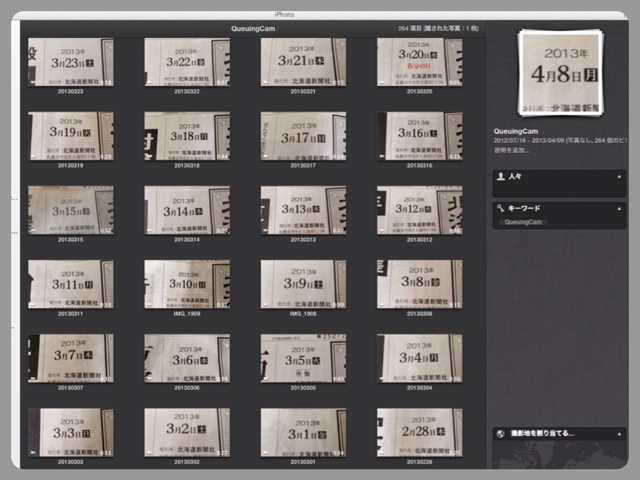Select the 3月16日 thumbnail
Image resolution: width=640 pixels, height=480 pixels.
tap(420, 136)
